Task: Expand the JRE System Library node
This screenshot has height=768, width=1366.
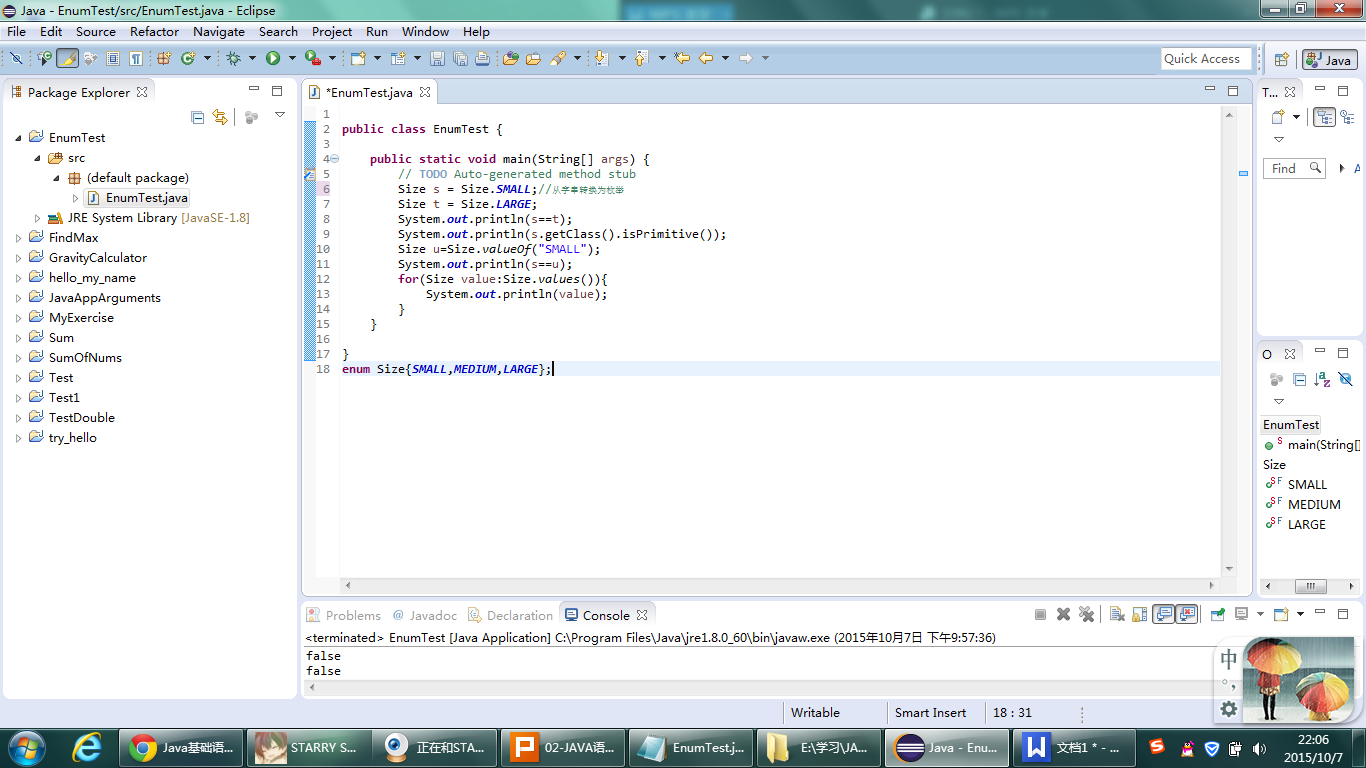Action: coord(37,218)
